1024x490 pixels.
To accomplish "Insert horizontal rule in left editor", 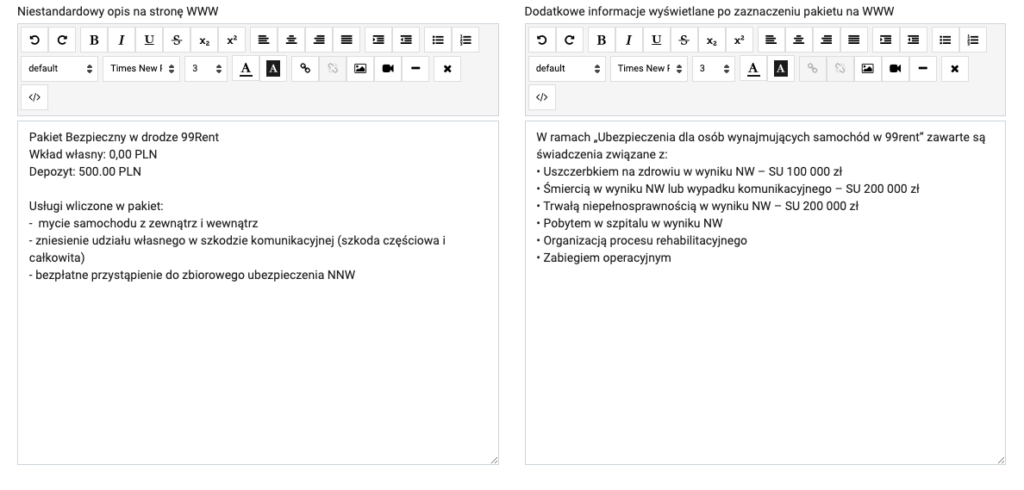I will [414, 69].
